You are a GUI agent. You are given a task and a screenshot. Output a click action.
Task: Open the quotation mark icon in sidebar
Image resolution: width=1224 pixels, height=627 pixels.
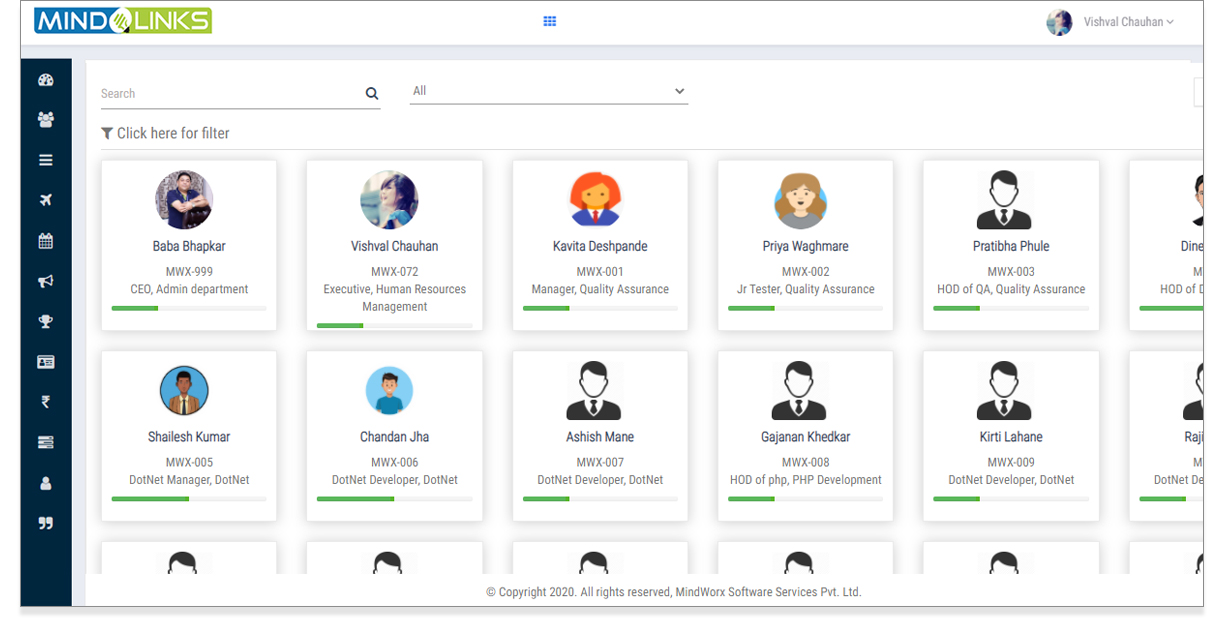pyautogui.click(x=45, y=523)
